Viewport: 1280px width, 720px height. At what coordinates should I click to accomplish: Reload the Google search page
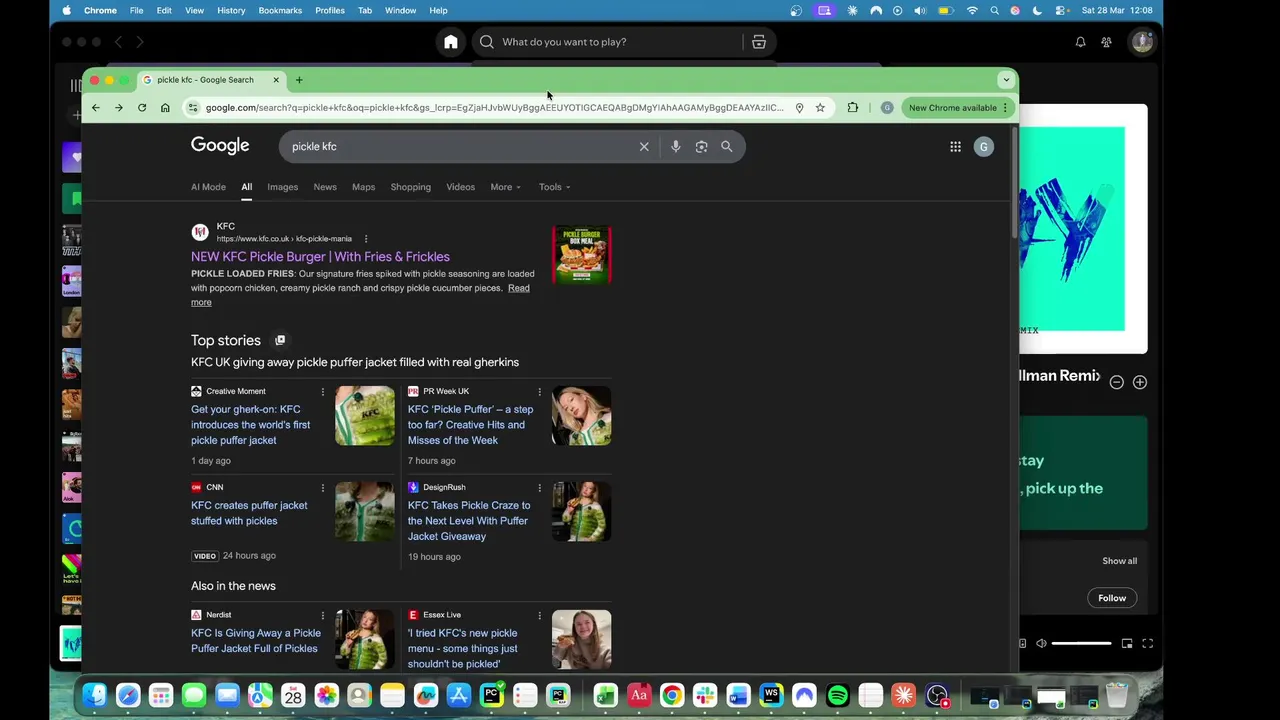pyautogui.click(x=142, y=108)
